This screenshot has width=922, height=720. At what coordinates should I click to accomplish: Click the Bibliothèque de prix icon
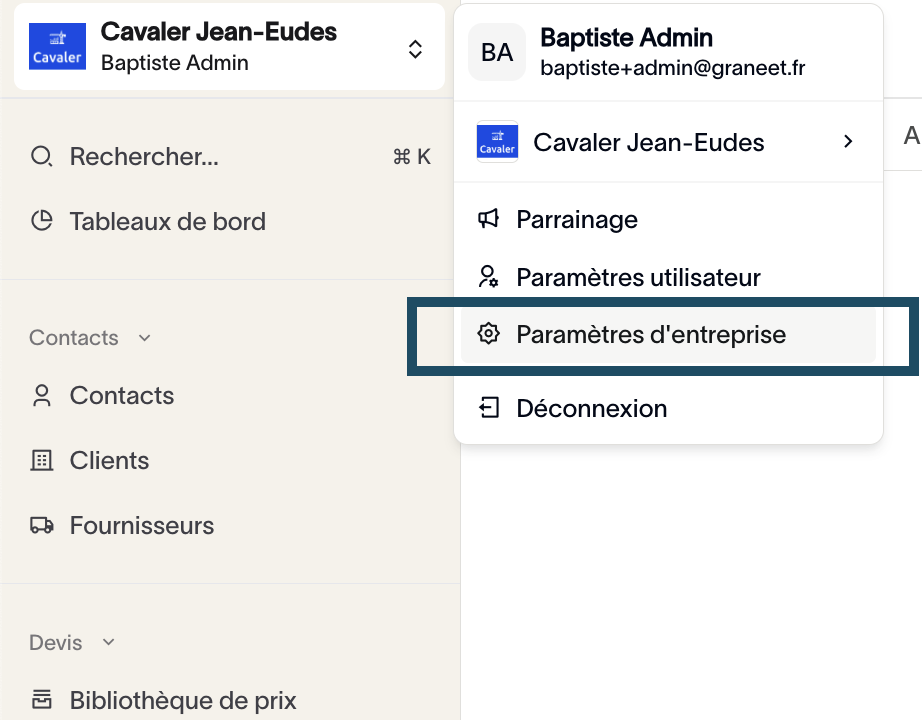coord(41,699)
